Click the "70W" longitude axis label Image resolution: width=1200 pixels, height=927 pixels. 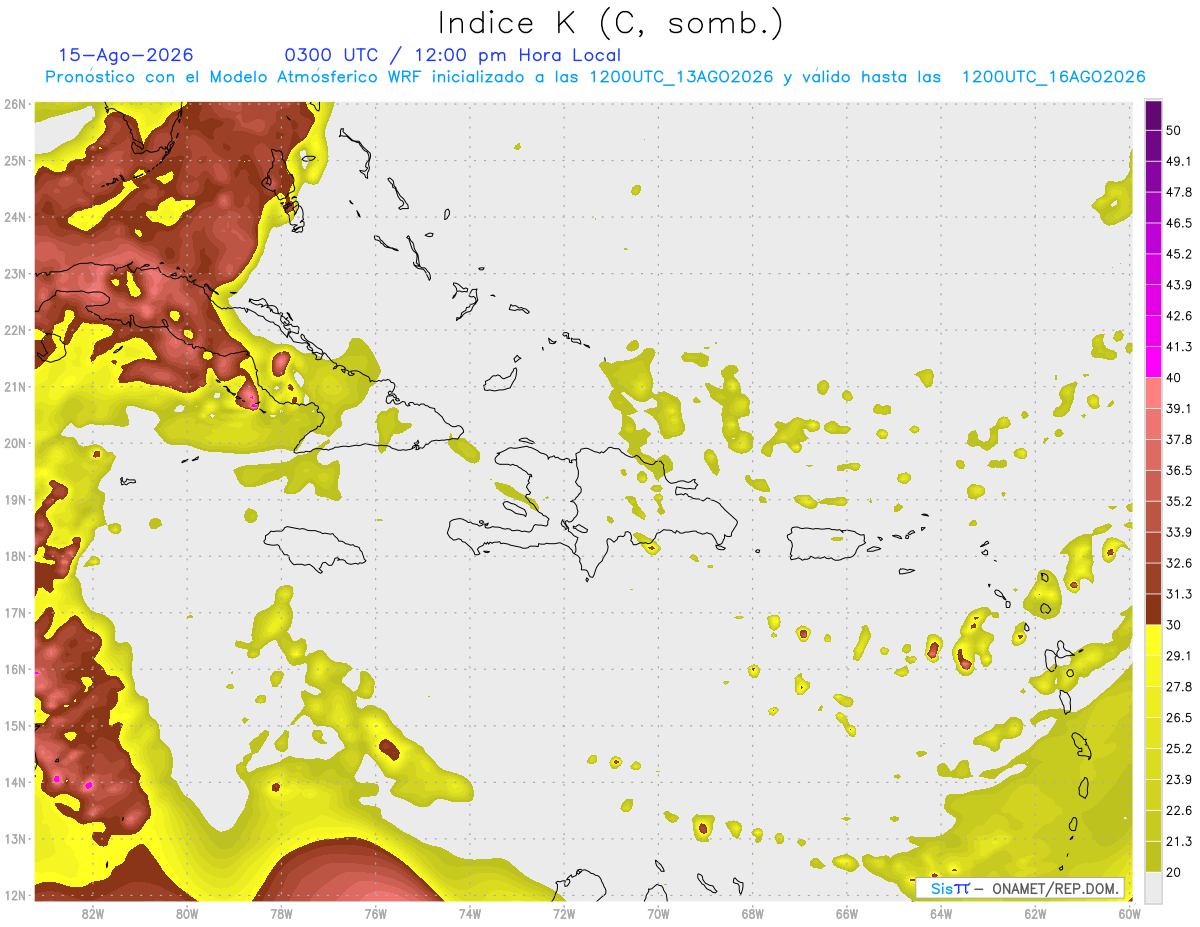[658, 913]
